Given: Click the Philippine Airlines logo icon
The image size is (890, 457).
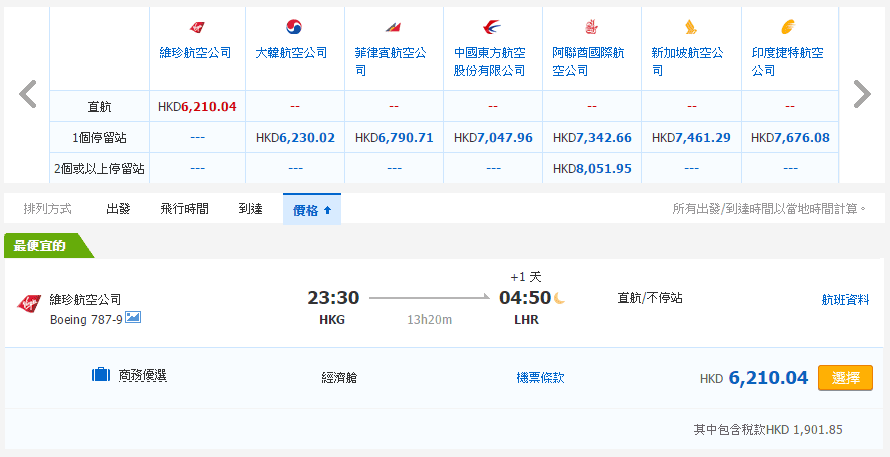Looking at the screenshot, I should click(392, 27).
